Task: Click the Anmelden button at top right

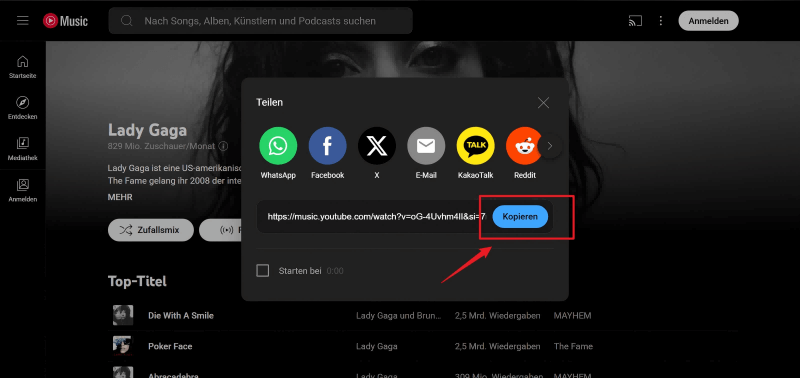Action: coord(708,21)
